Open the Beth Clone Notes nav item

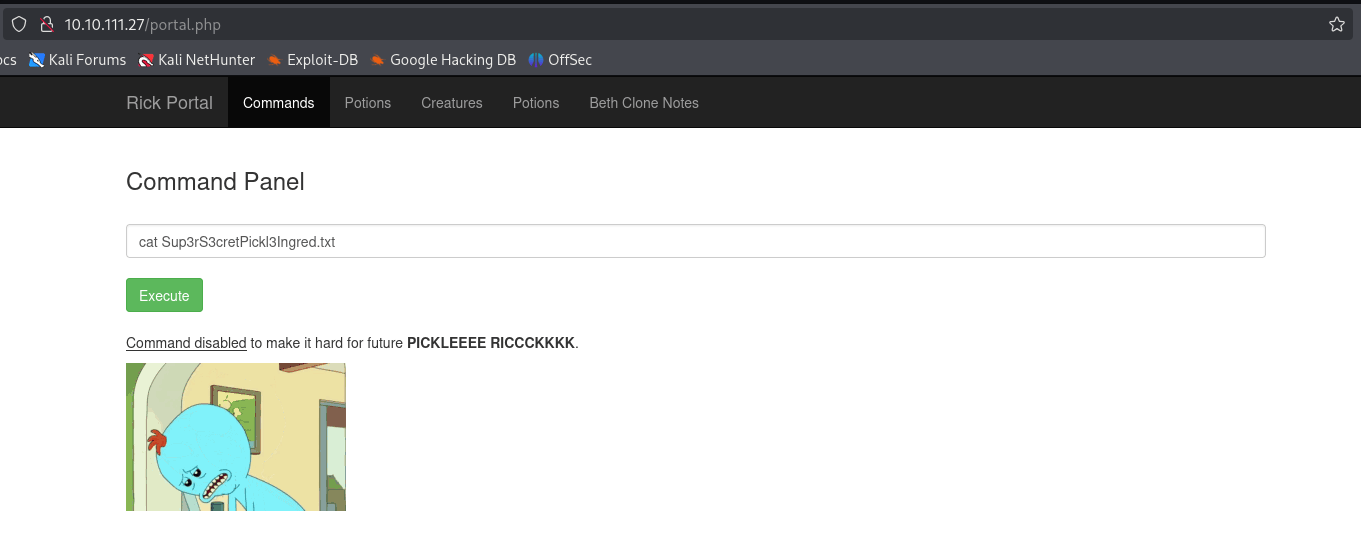[644, 103]
